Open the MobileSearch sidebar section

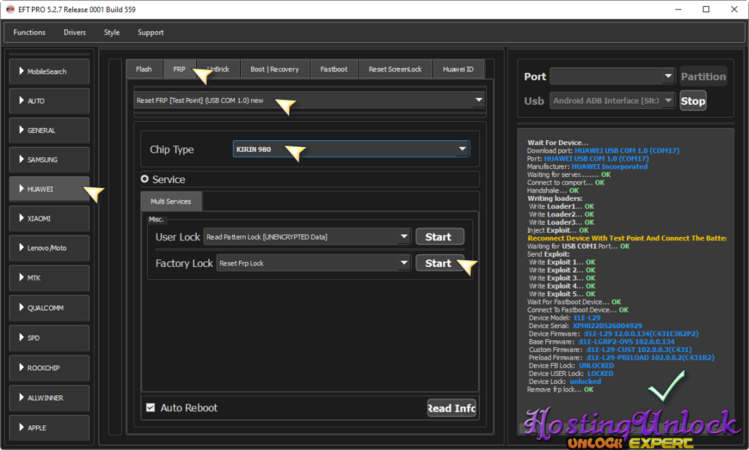pos(50,72)
